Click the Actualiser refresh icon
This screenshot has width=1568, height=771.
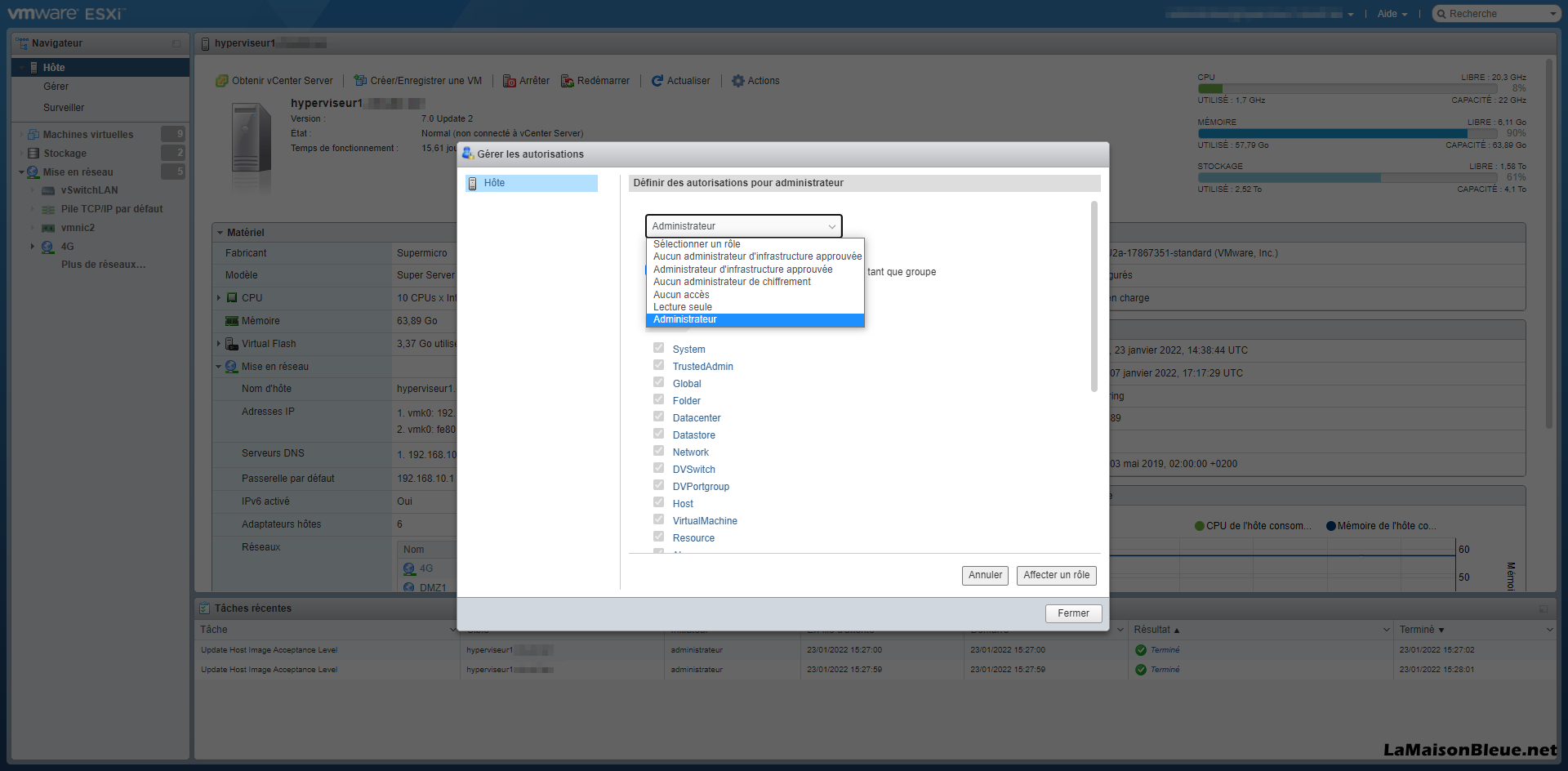click(x=657, y=81)
